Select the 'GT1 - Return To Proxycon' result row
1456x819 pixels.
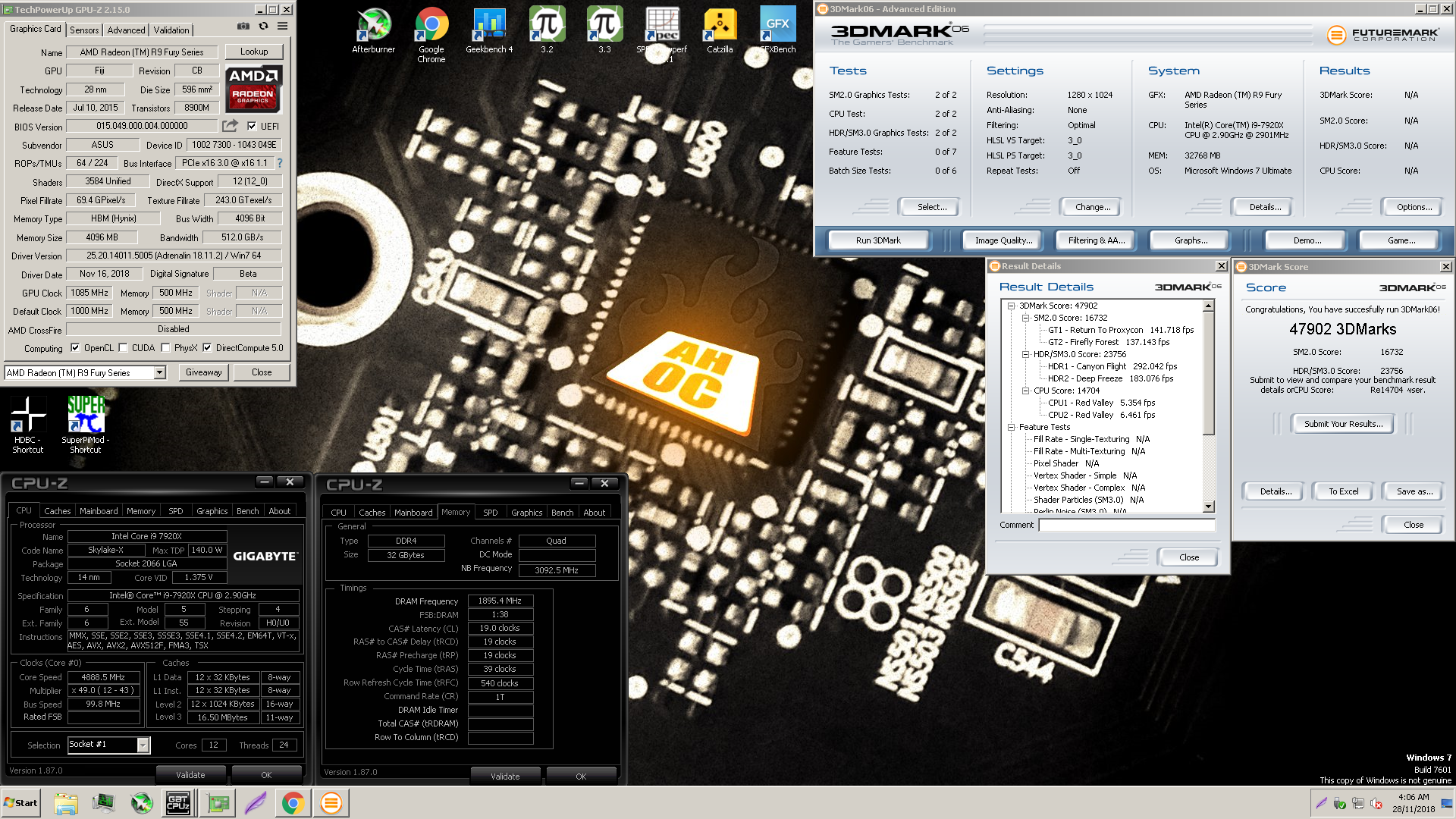(1120, 330)
